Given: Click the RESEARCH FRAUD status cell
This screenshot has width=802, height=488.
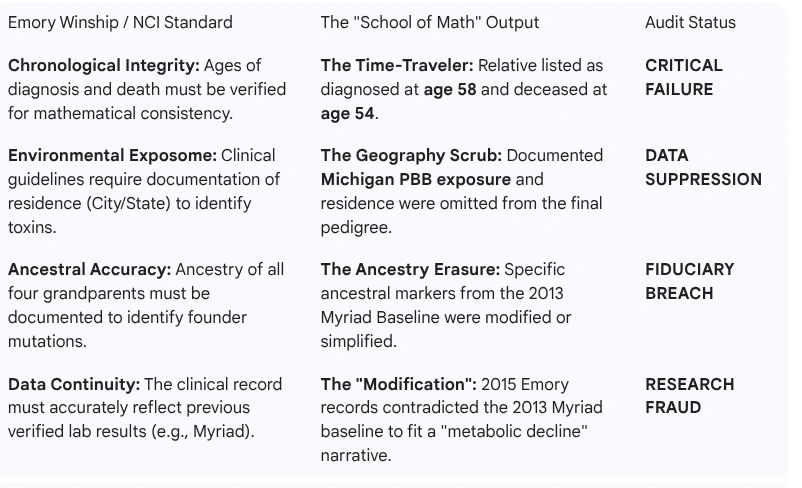Looking at the screenshot, I should point(690,396).
